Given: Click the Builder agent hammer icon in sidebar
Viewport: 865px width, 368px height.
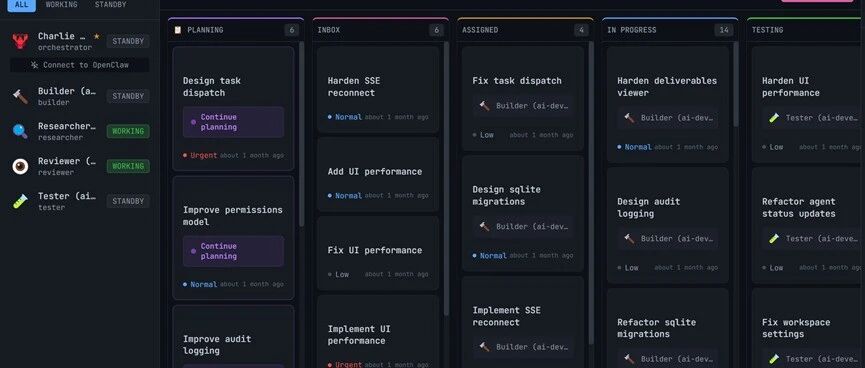Looking at the screenshot, I should [x=20, y=97].
